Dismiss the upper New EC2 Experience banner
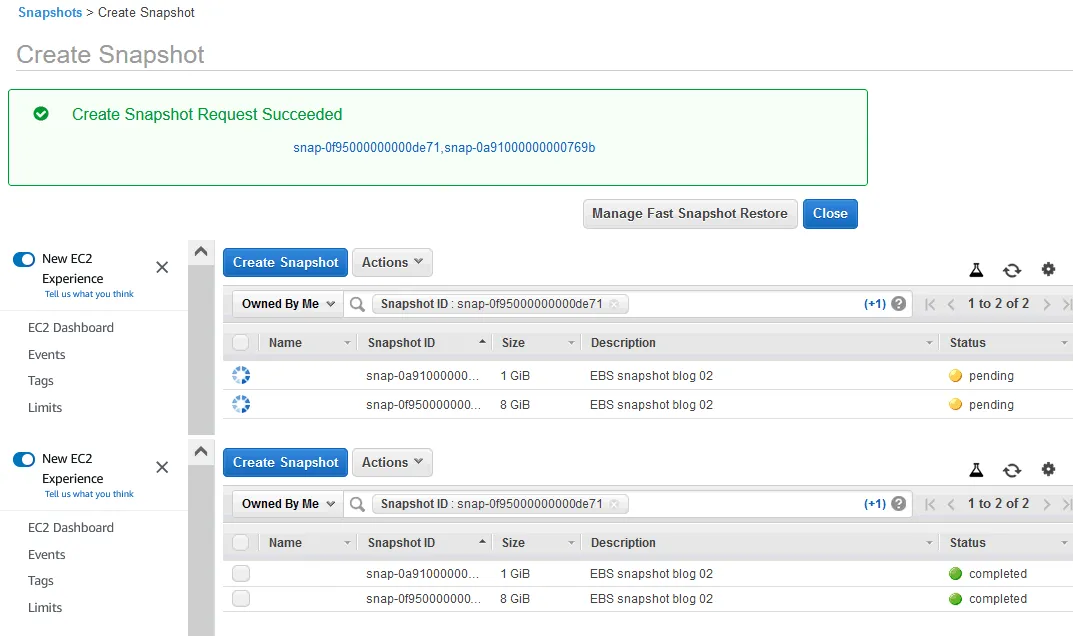1073x636 pixels. (162, 267)
